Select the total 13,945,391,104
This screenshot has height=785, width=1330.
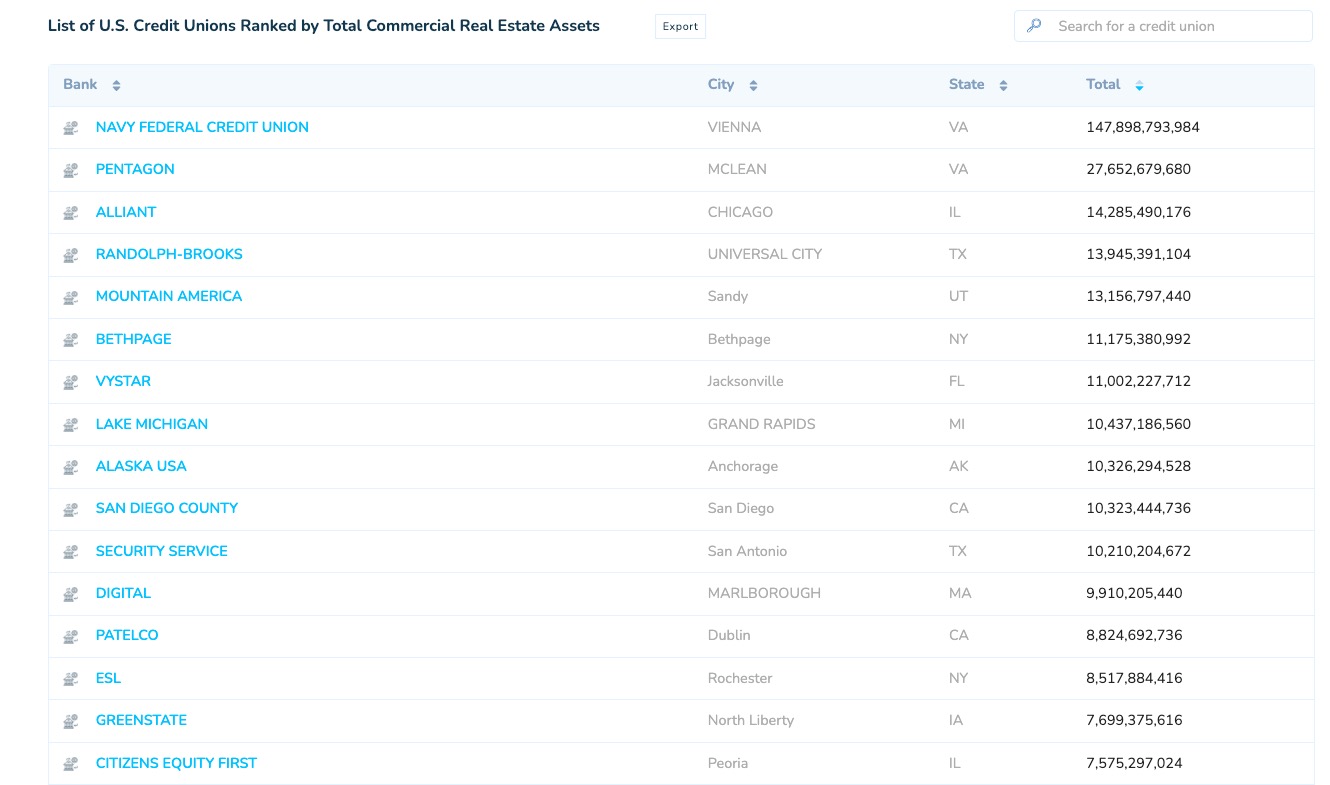pyautogui.click(x=1139, y=254)
